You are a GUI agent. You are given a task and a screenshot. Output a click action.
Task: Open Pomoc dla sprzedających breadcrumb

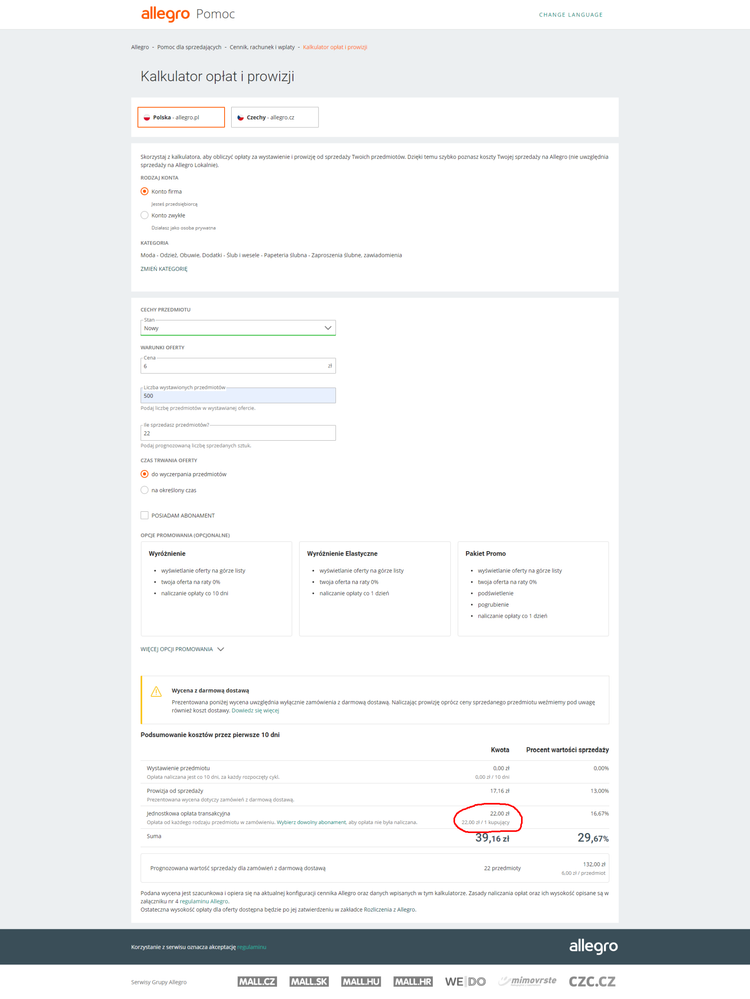click(189, 47)
